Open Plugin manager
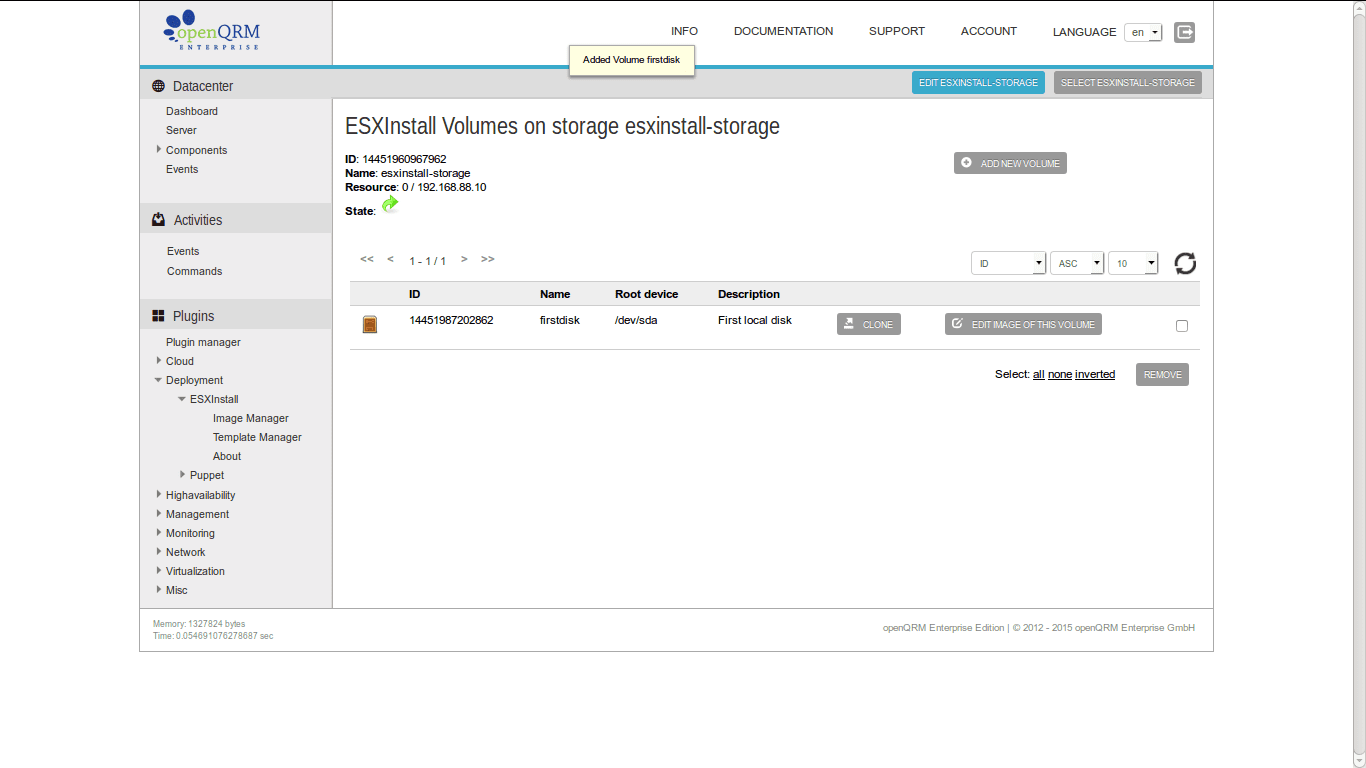The height and width of the screenshot is (768, 1366). point(203,342)
